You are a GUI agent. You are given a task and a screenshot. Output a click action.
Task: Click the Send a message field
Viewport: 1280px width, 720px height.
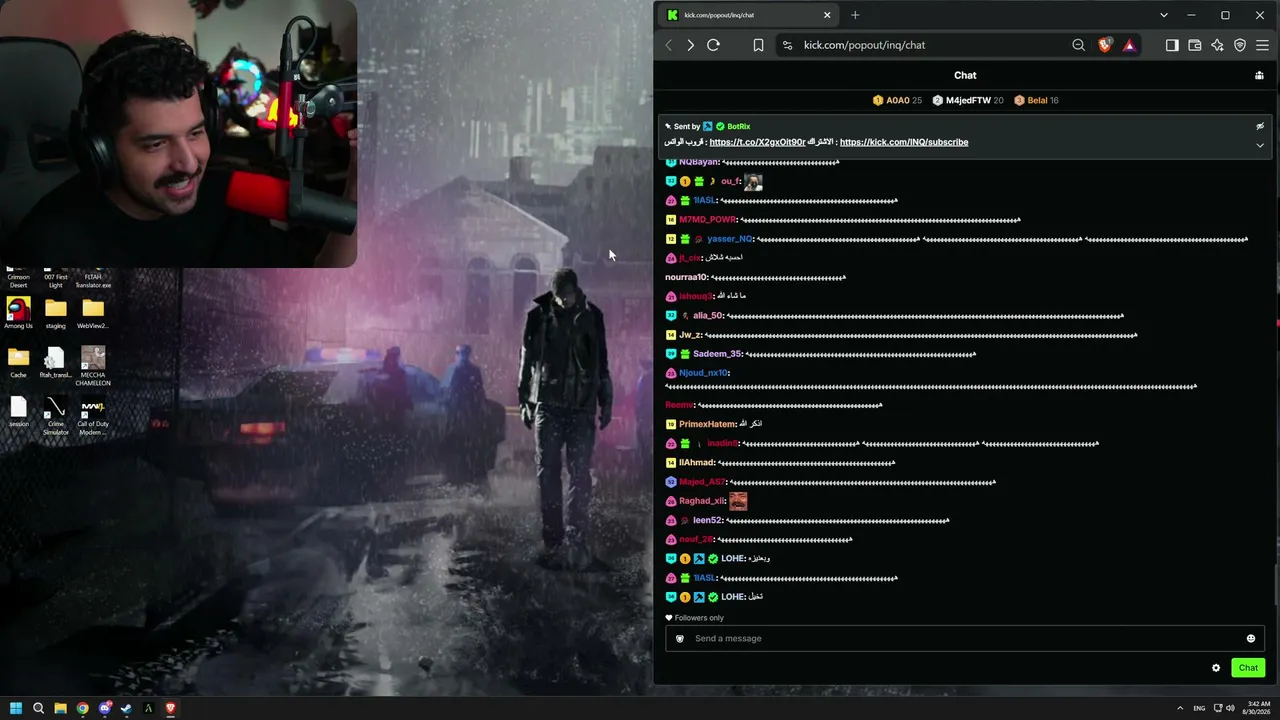pyautogui.click(x=965, y=638)
